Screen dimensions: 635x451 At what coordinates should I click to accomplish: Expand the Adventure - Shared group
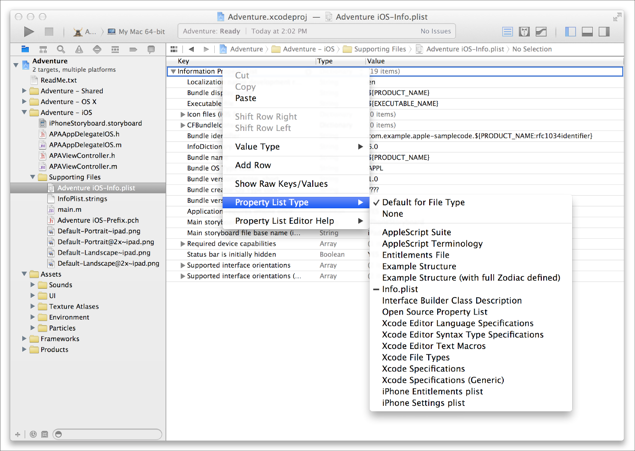(x=24, y=91)
